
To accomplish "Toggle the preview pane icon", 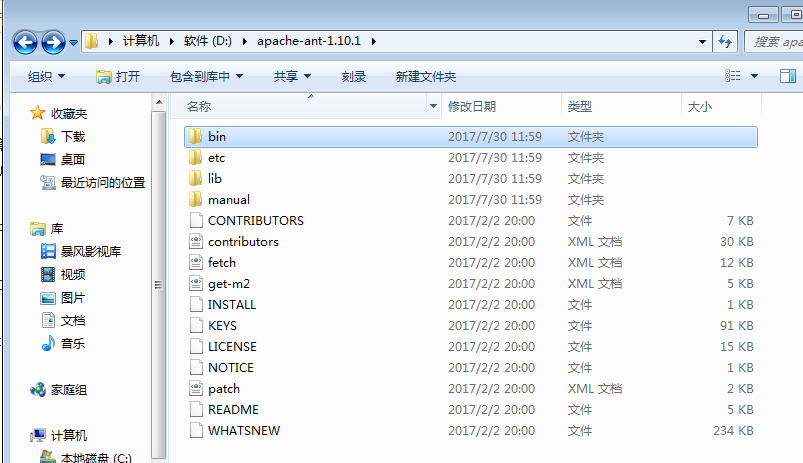I will (x=788, y=76).
